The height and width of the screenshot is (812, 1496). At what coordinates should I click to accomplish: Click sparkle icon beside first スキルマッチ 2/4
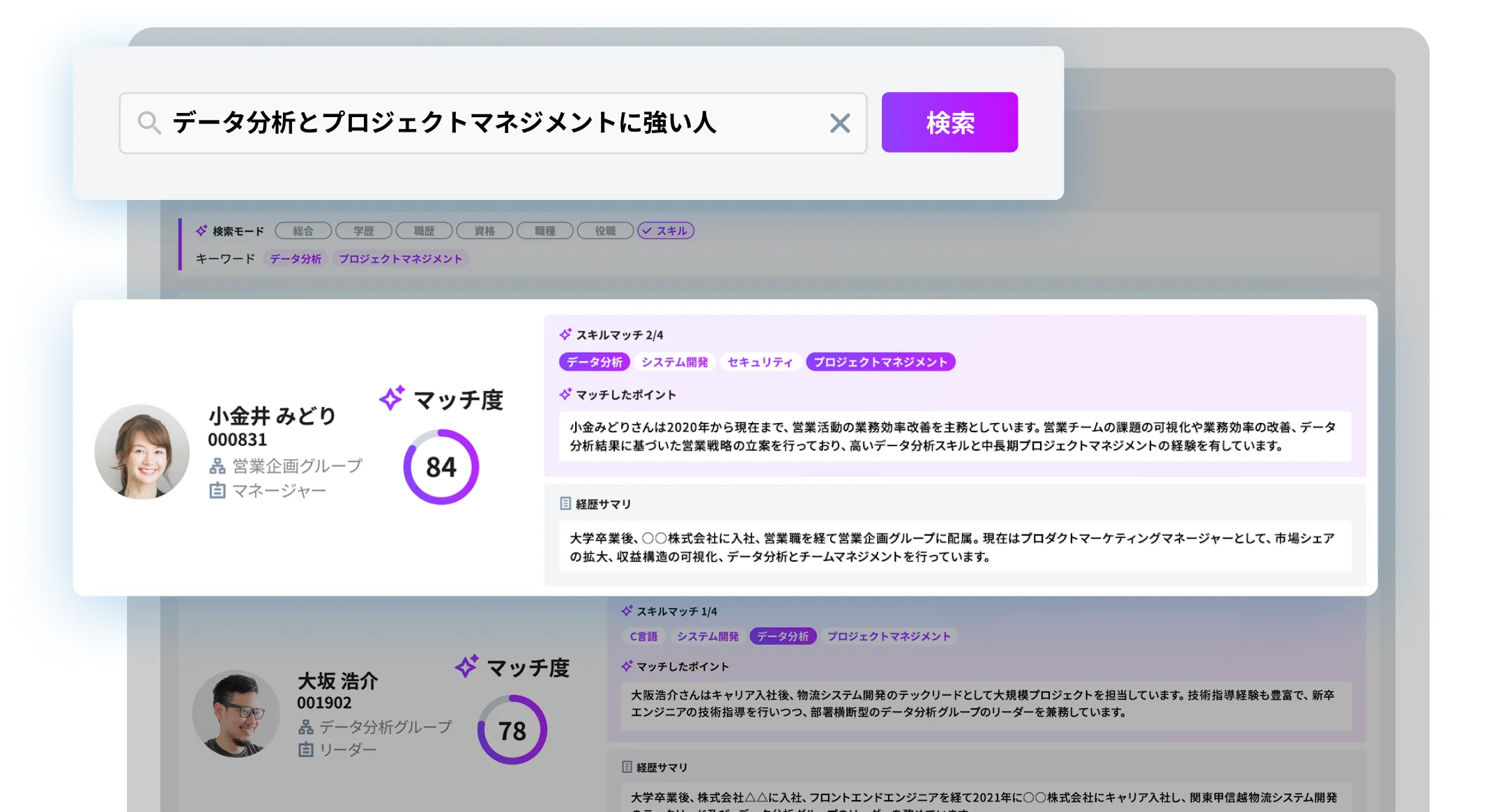565,335
